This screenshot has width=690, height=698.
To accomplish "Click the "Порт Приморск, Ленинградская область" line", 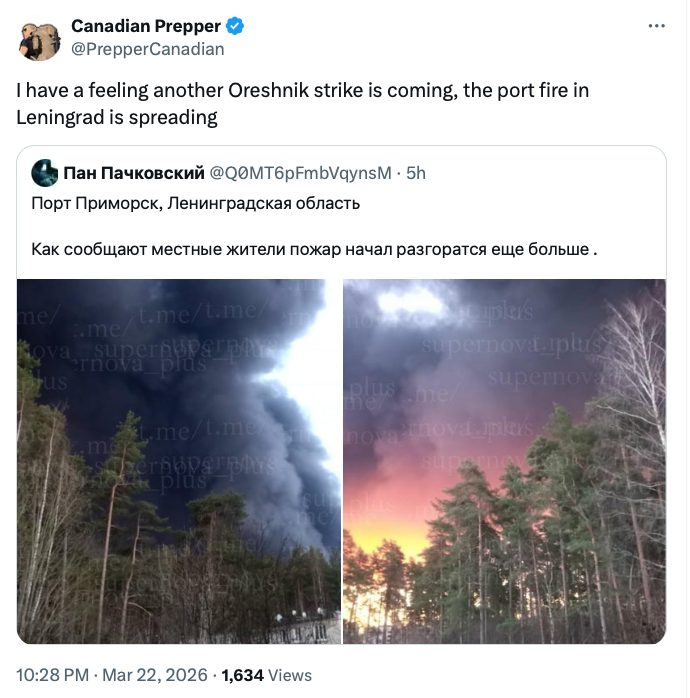I will (196, 203).
